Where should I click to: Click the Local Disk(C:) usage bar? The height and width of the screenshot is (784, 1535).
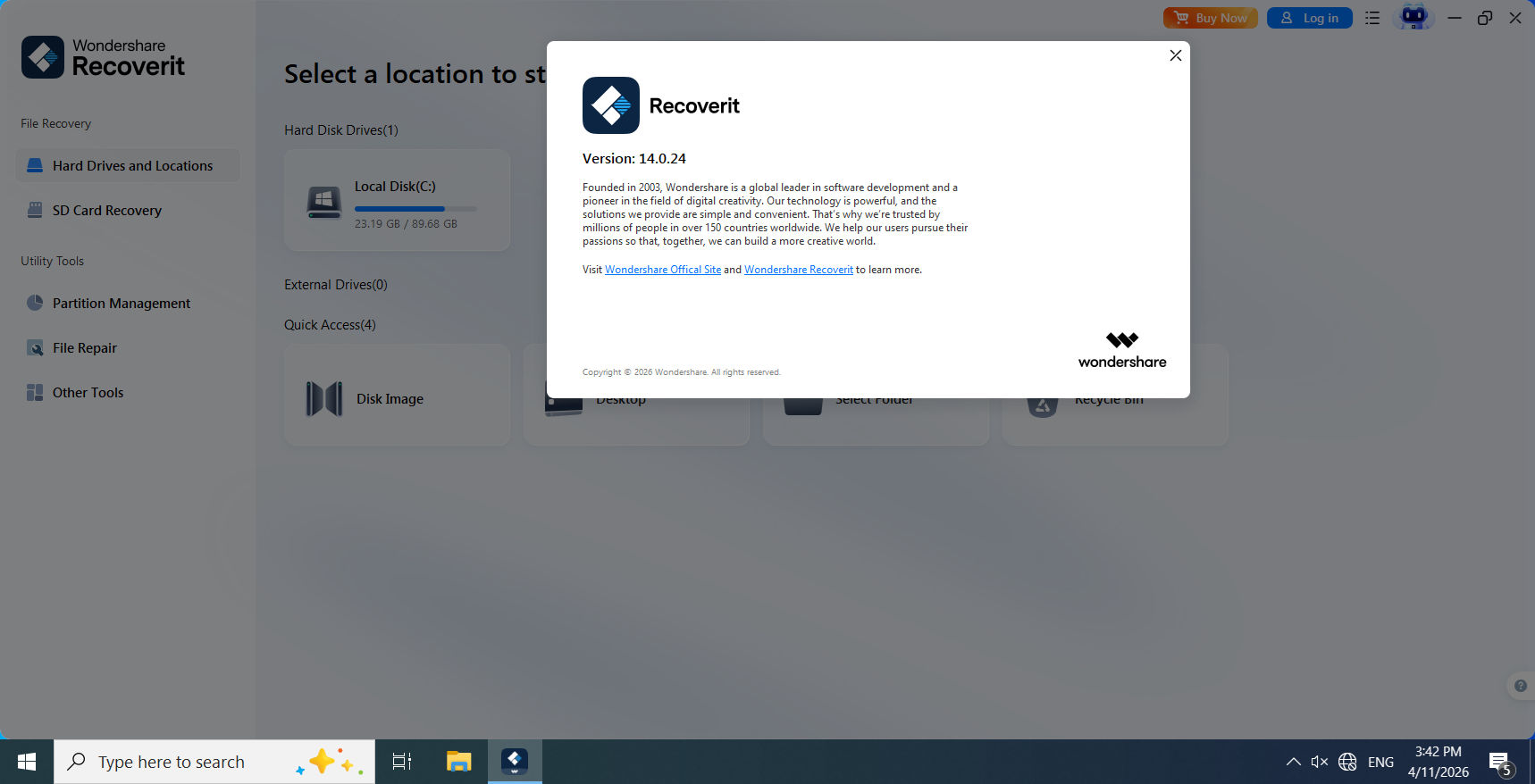[415, 209]
